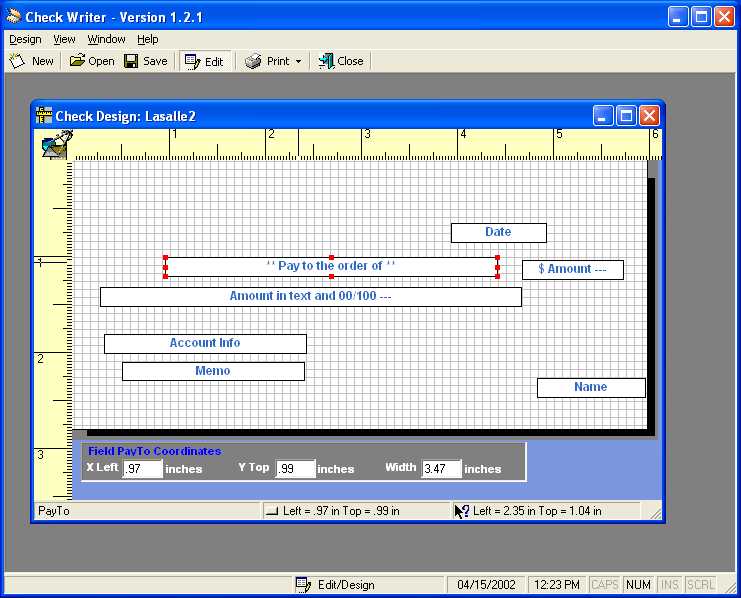Click the Print toolbar icon
This screenshot has width=741, height=598.
[x=254, y=61]
